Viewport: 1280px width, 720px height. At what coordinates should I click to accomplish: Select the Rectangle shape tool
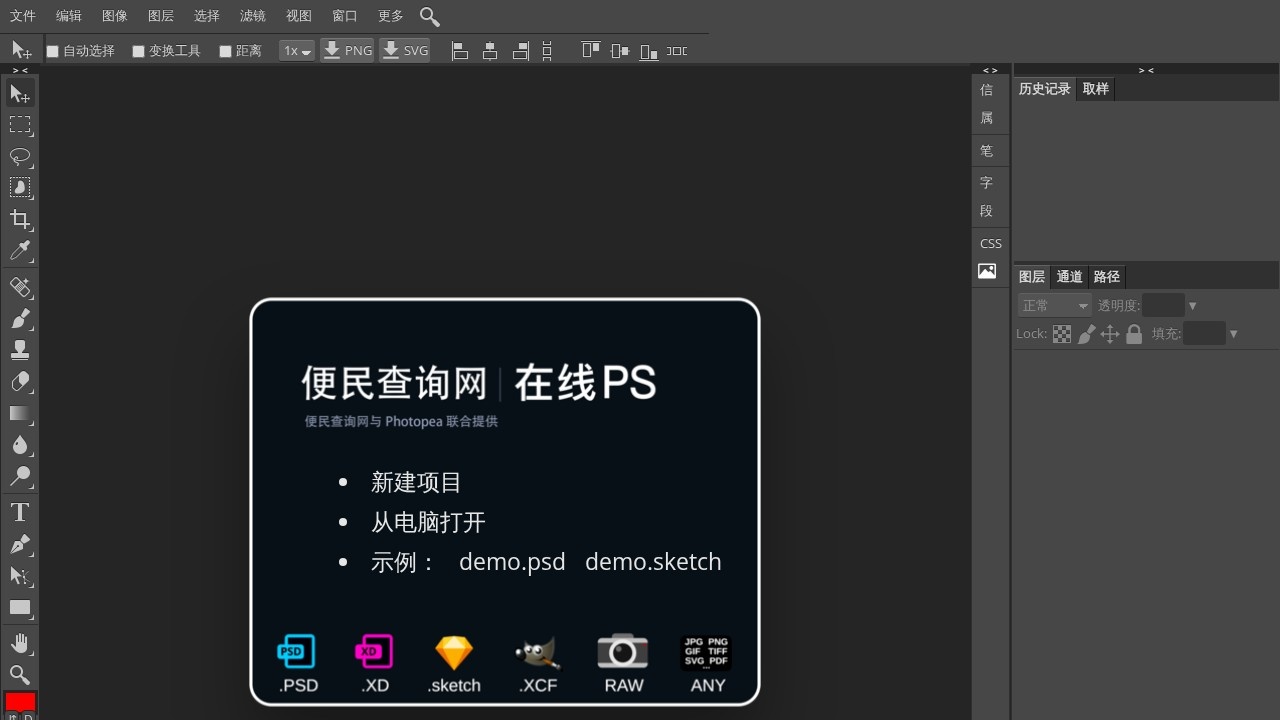coord(20,607)
